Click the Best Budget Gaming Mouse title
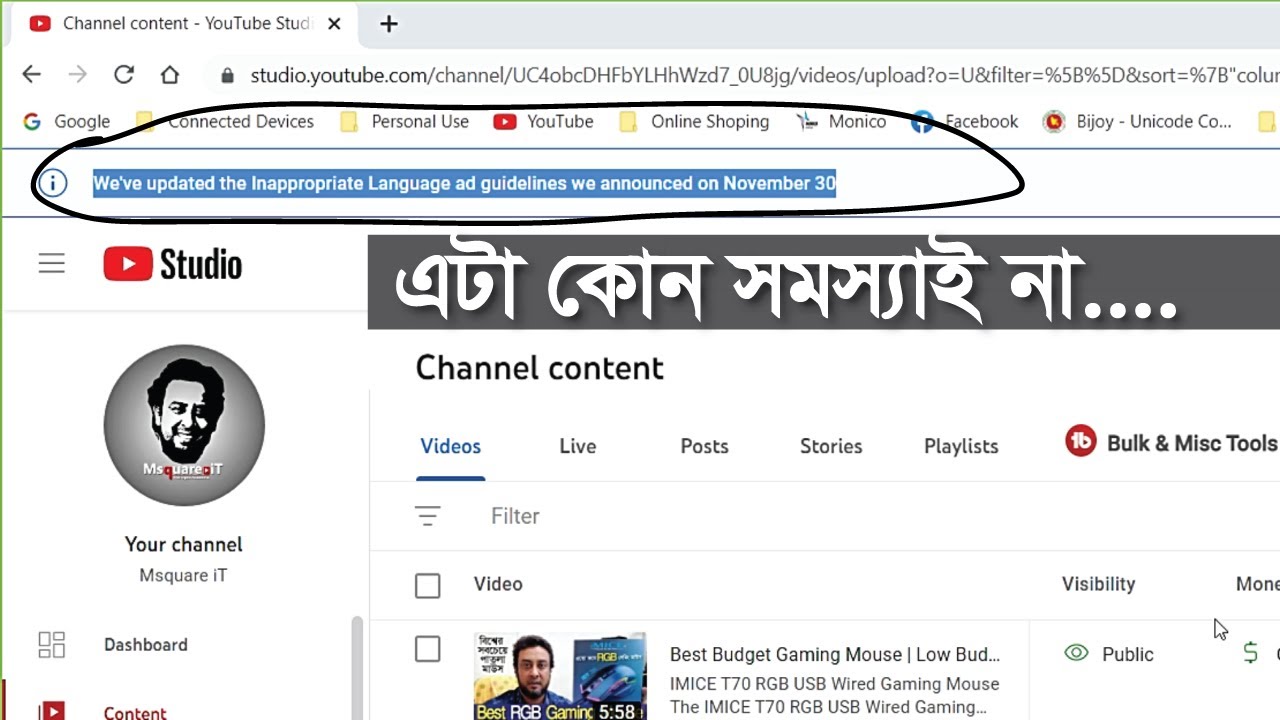The image size is (1280, 720). (834, 654)
